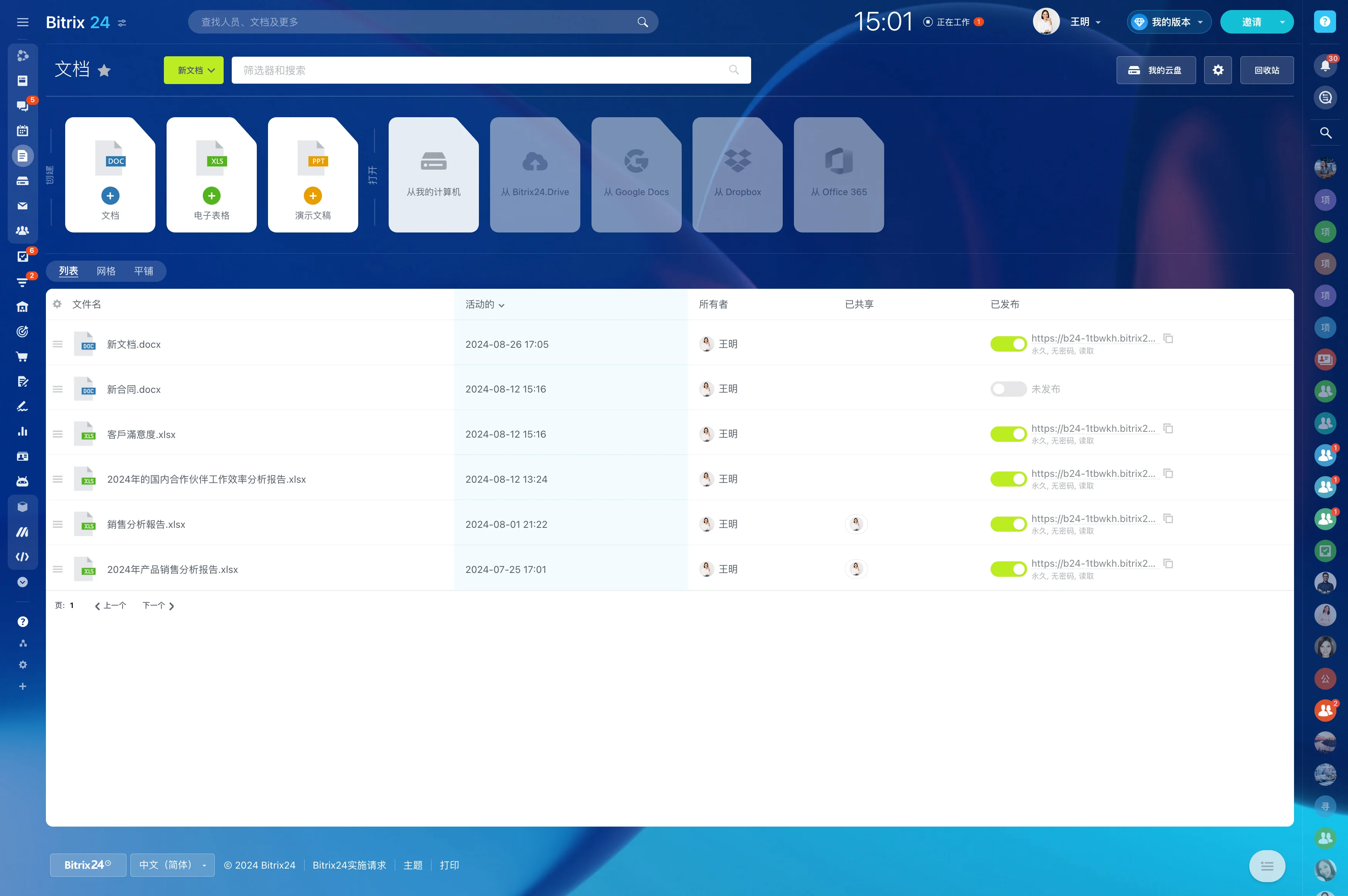Open the mail icon in left sidebar
The height and width of the screenshot is (896, 1348).
pyautogui.click(x=23, y=206)
